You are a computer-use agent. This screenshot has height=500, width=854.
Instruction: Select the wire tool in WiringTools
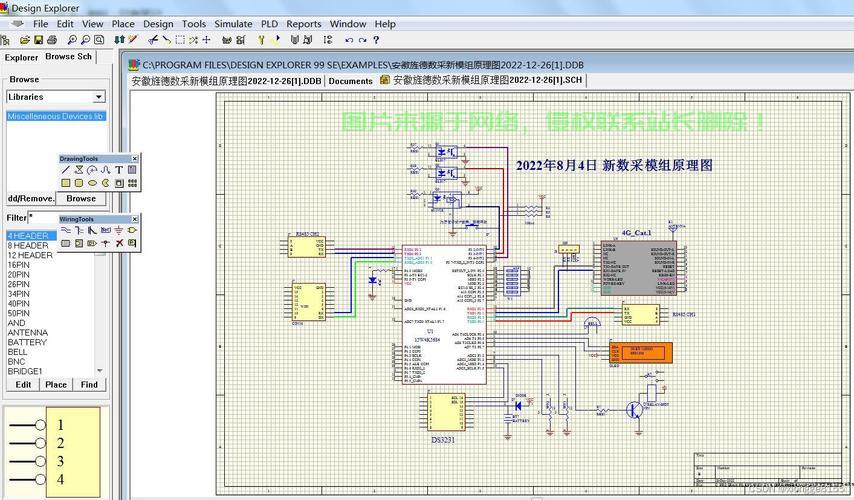click(66, 230)
